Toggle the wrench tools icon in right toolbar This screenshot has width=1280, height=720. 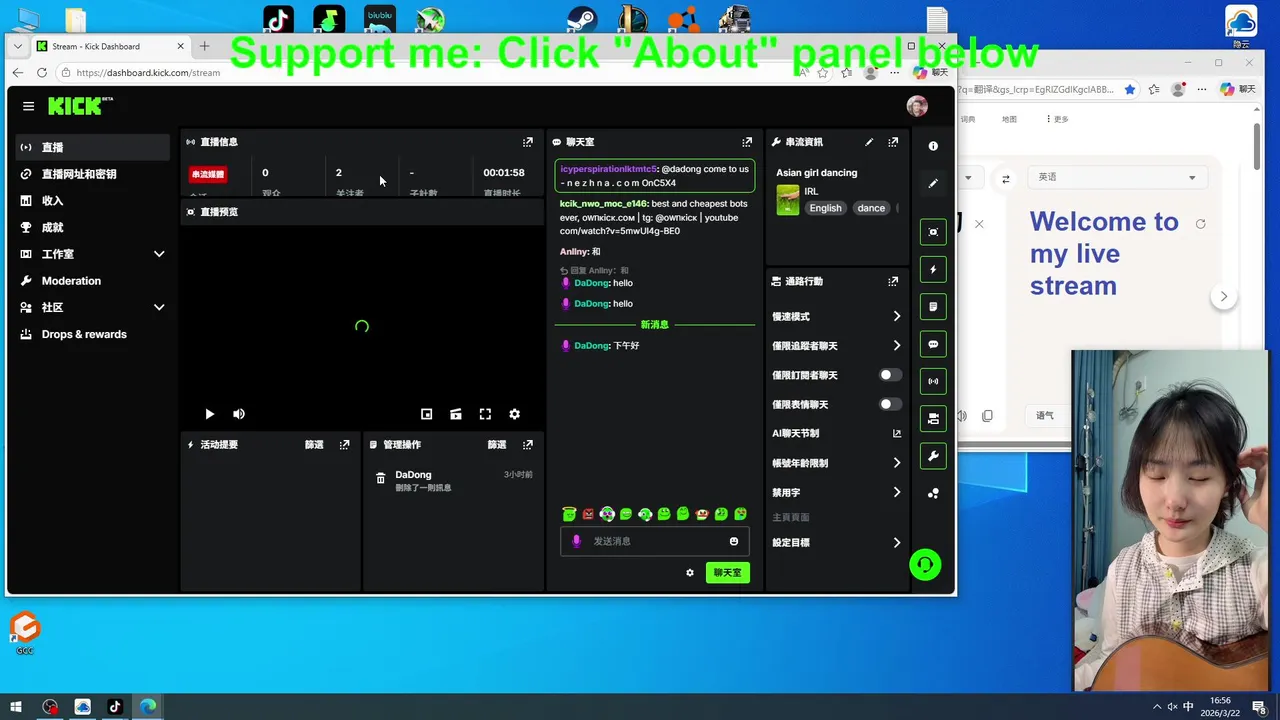point(933,456)
